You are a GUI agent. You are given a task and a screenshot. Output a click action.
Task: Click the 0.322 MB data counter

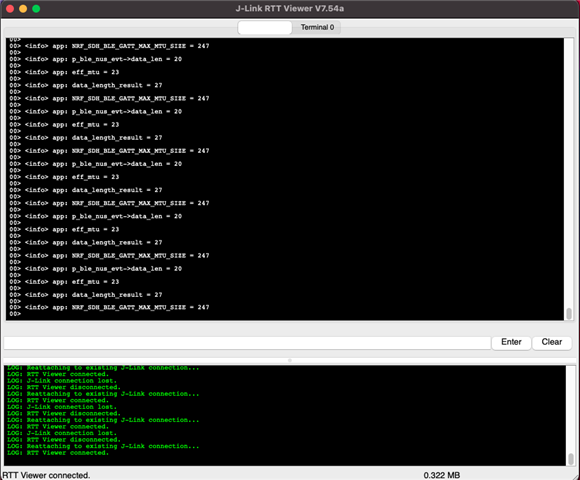[x=442, y=475]
